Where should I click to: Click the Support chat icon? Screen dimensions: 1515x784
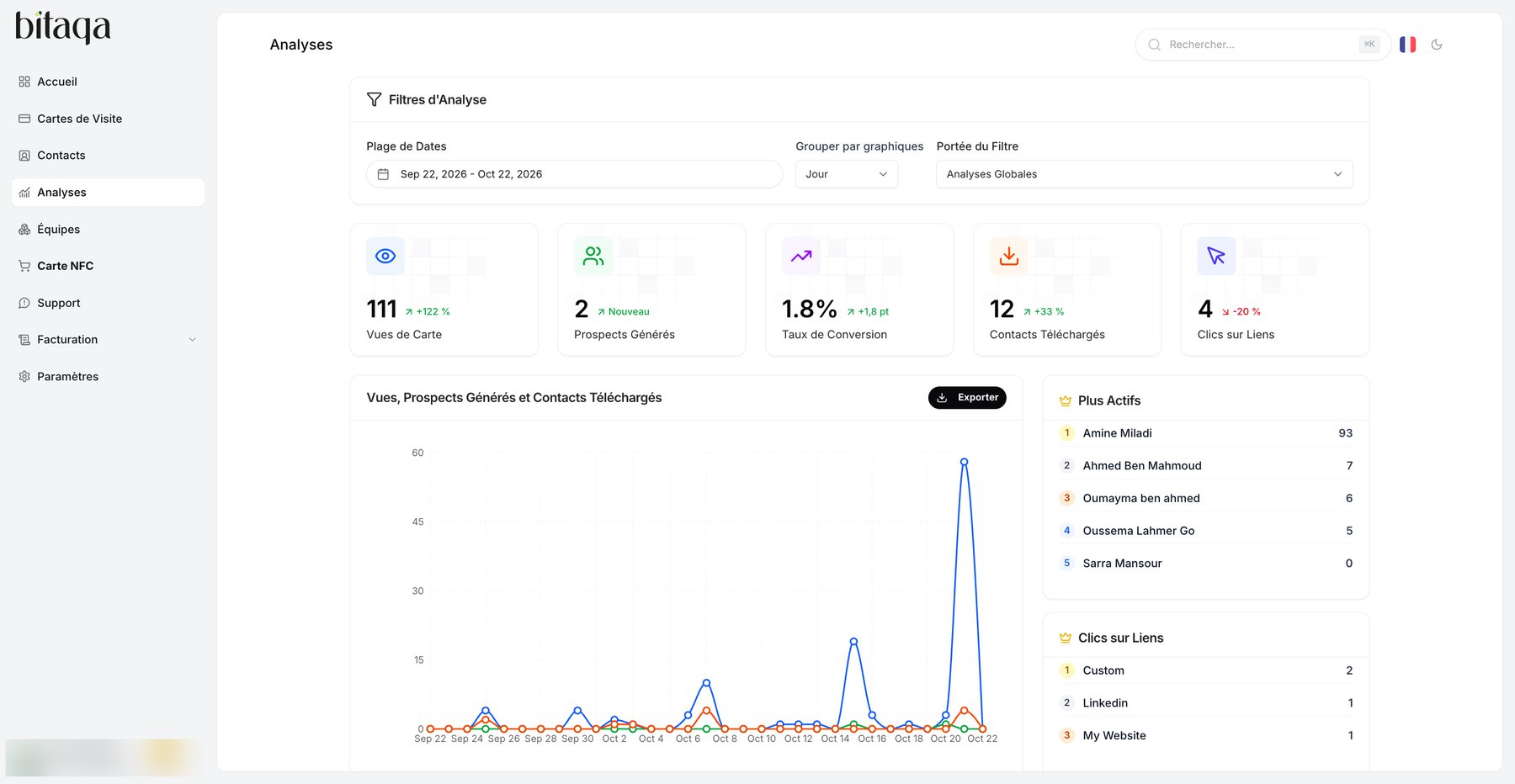tap(24, 303)
